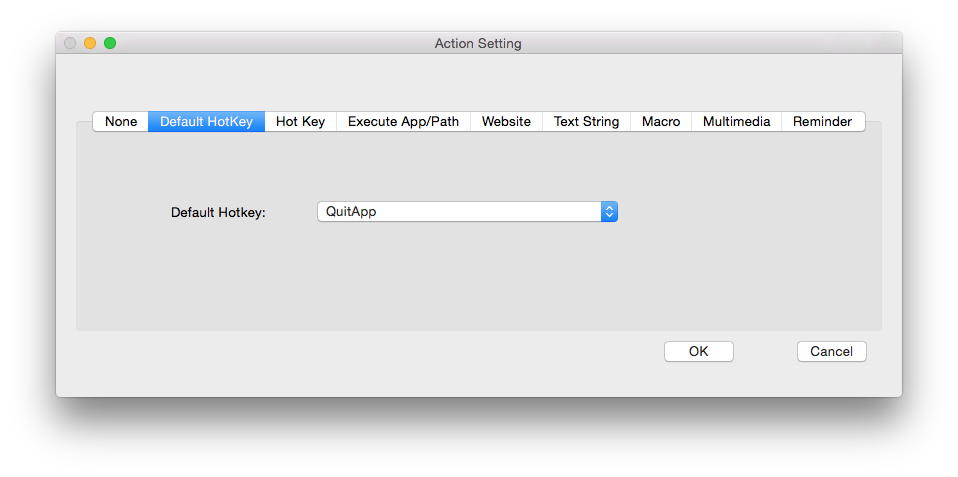Open the Reminder tab

coord(822,122)
